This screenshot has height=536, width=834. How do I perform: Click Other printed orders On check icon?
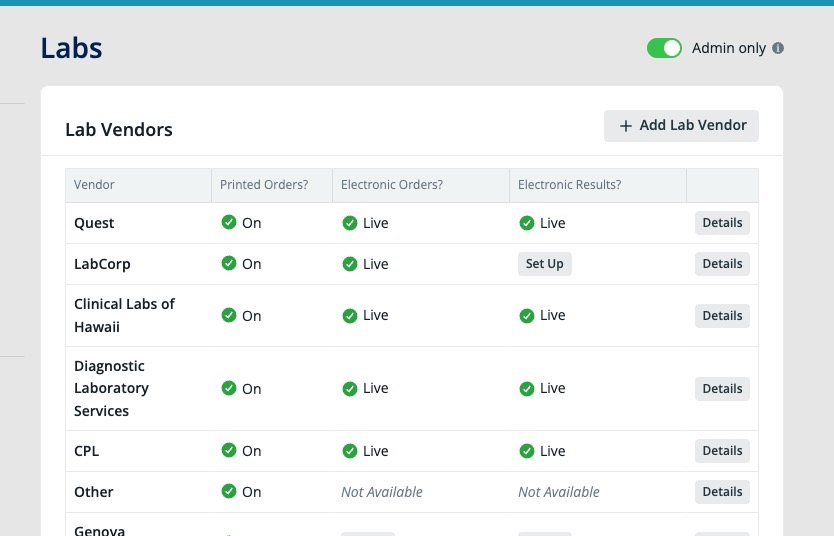pos(229,492)
